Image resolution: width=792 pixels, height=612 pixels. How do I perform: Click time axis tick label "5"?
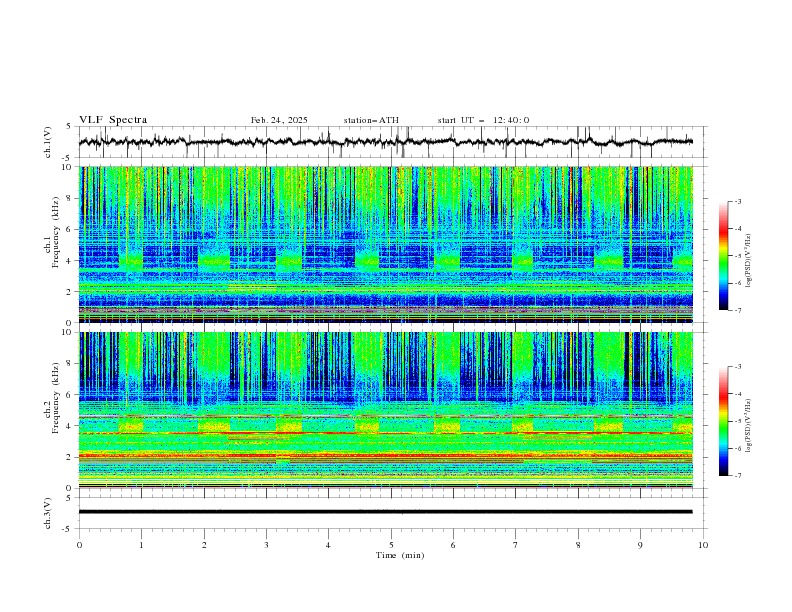click(x=391, y=545)
